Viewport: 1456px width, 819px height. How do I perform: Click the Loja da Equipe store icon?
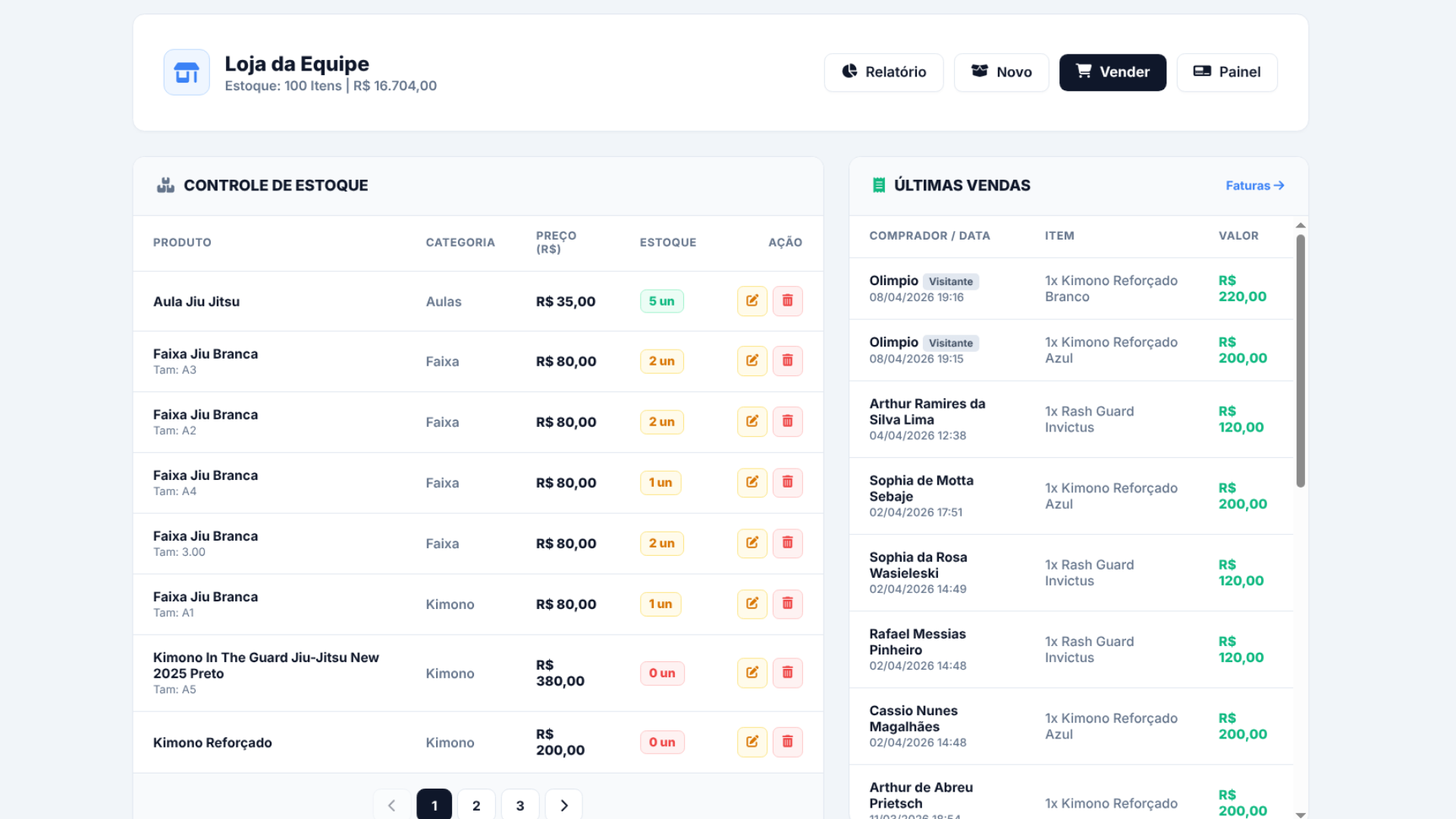click(x=187, y=73)
